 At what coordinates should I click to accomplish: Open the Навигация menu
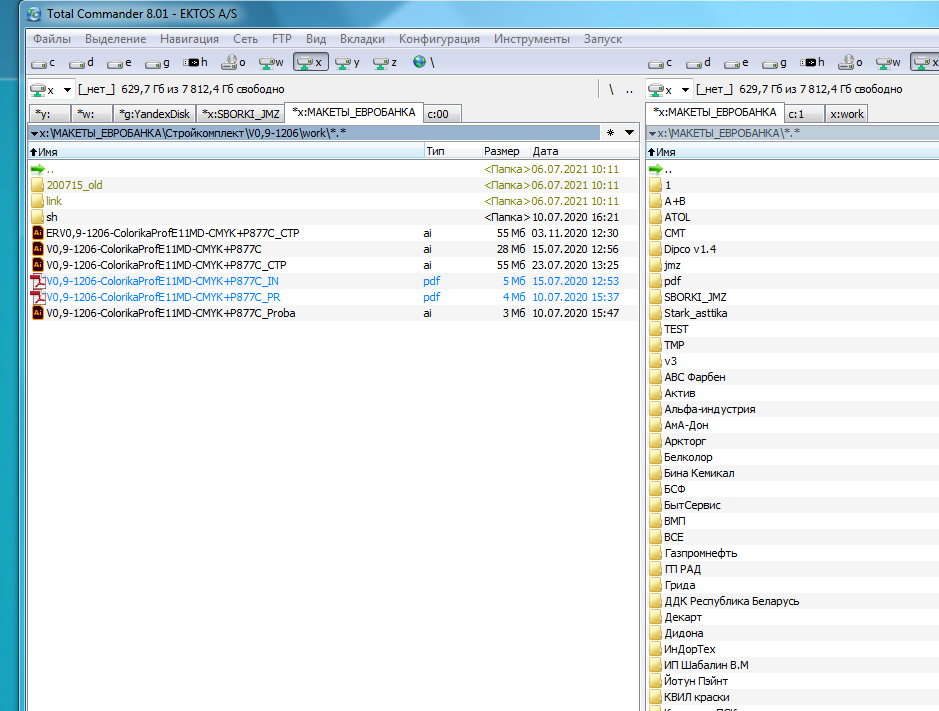pos(189,39)
